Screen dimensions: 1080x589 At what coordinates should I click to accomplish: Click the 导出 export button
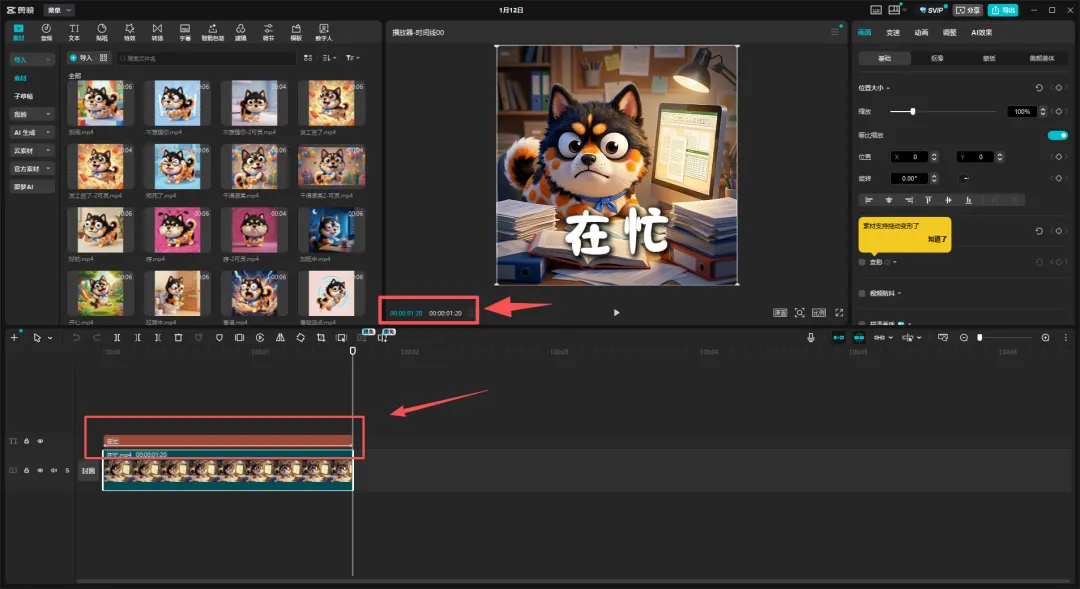tap(1003, 10)
